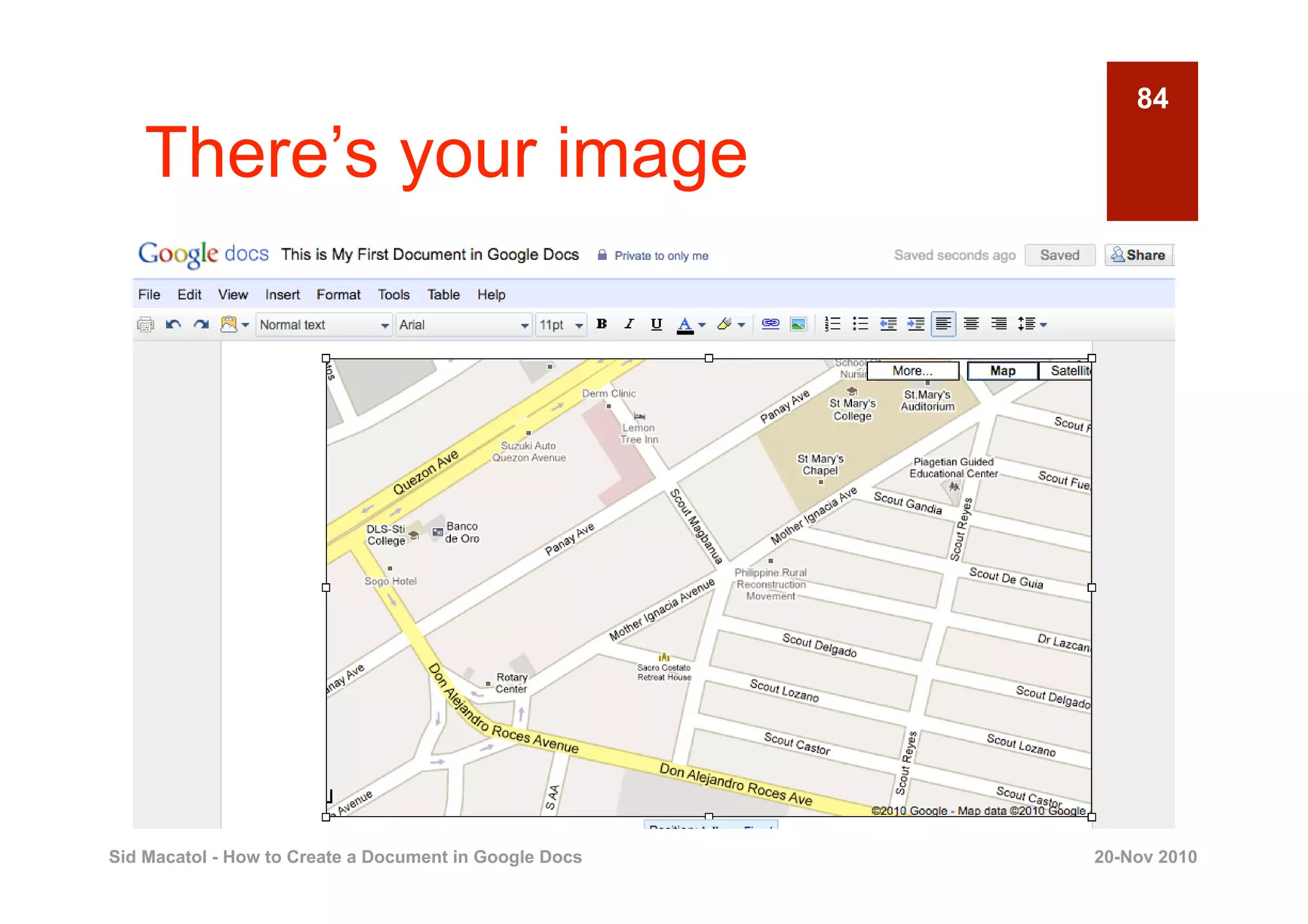Open the 11pt font size dropdown
This screenshot has height=924, width=1308.
pos(561,325)
